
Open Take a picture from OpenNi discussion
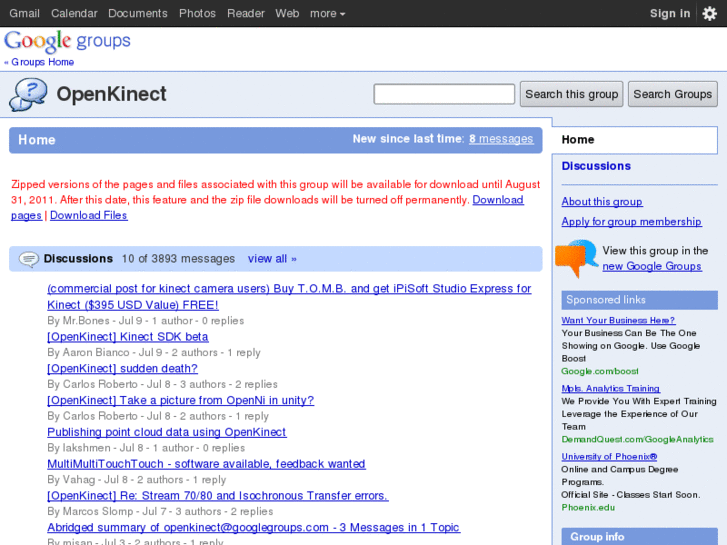pos(181,400)
